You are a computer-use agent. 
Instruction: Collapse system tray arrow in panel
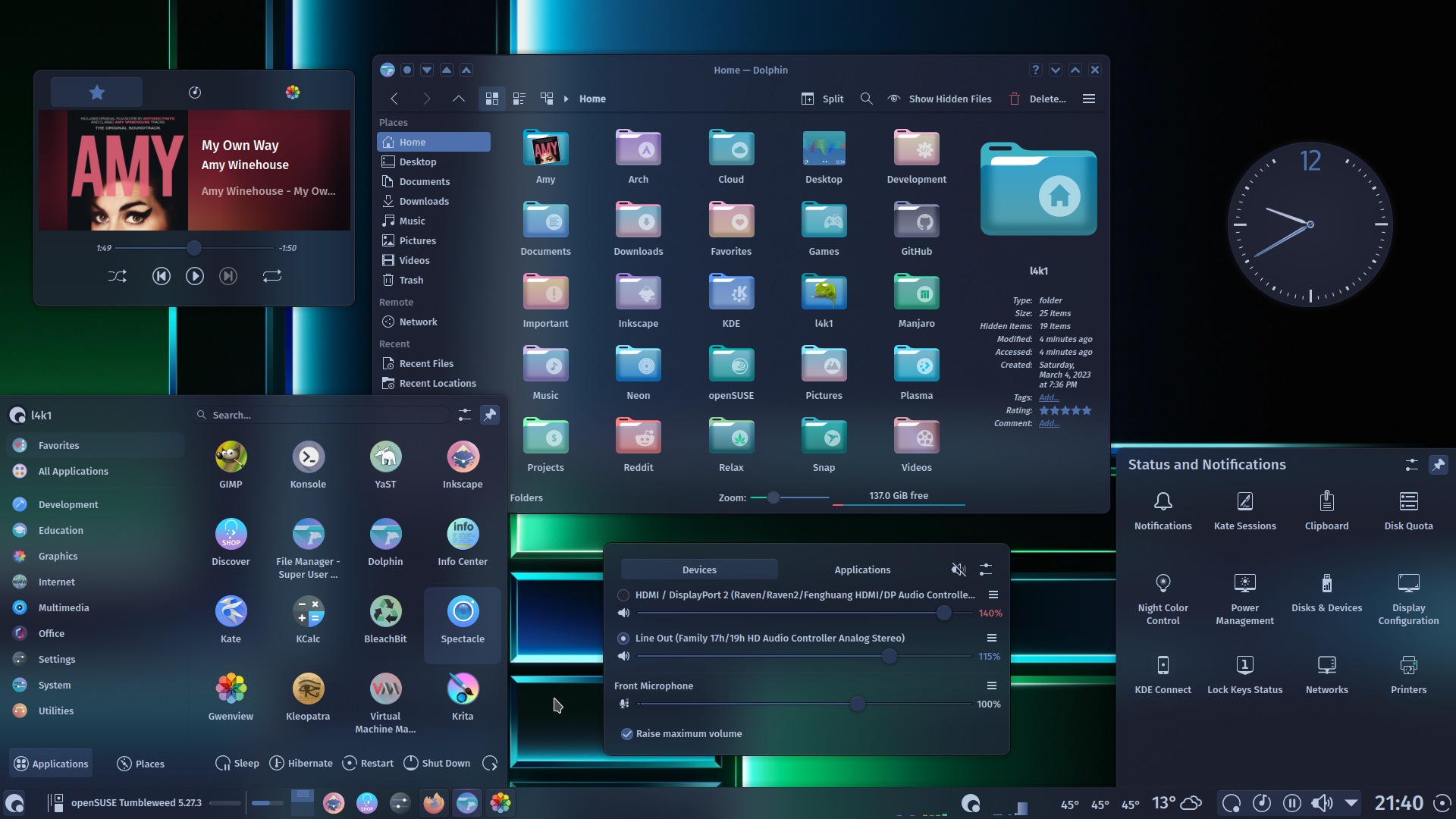pyautogui.click(x=1351, y=802)
